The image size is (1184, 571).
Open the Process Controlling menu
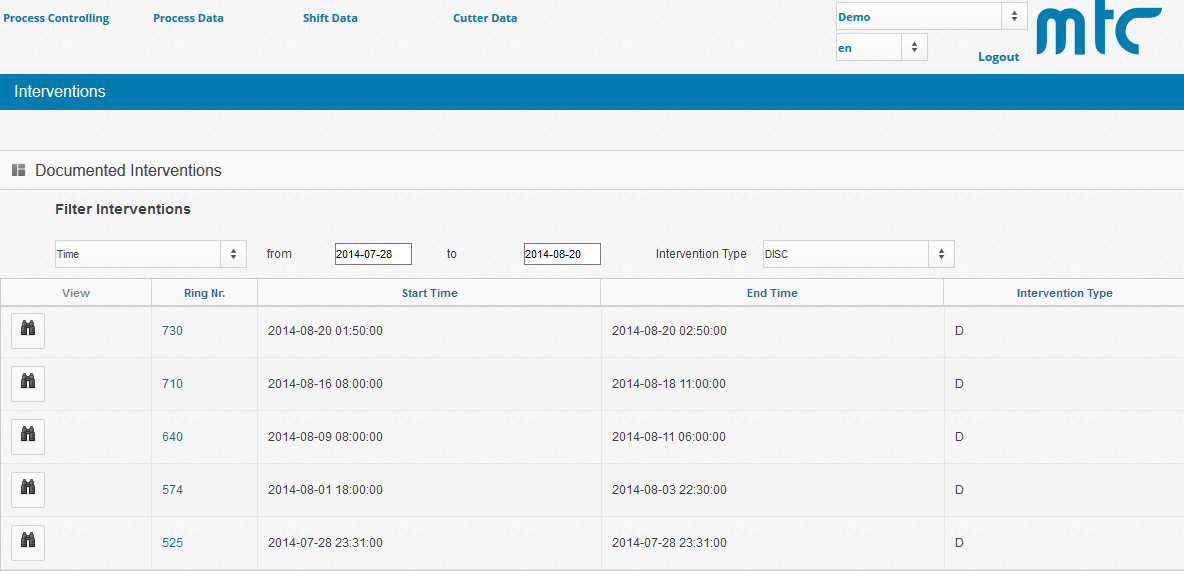coord(56,18)
